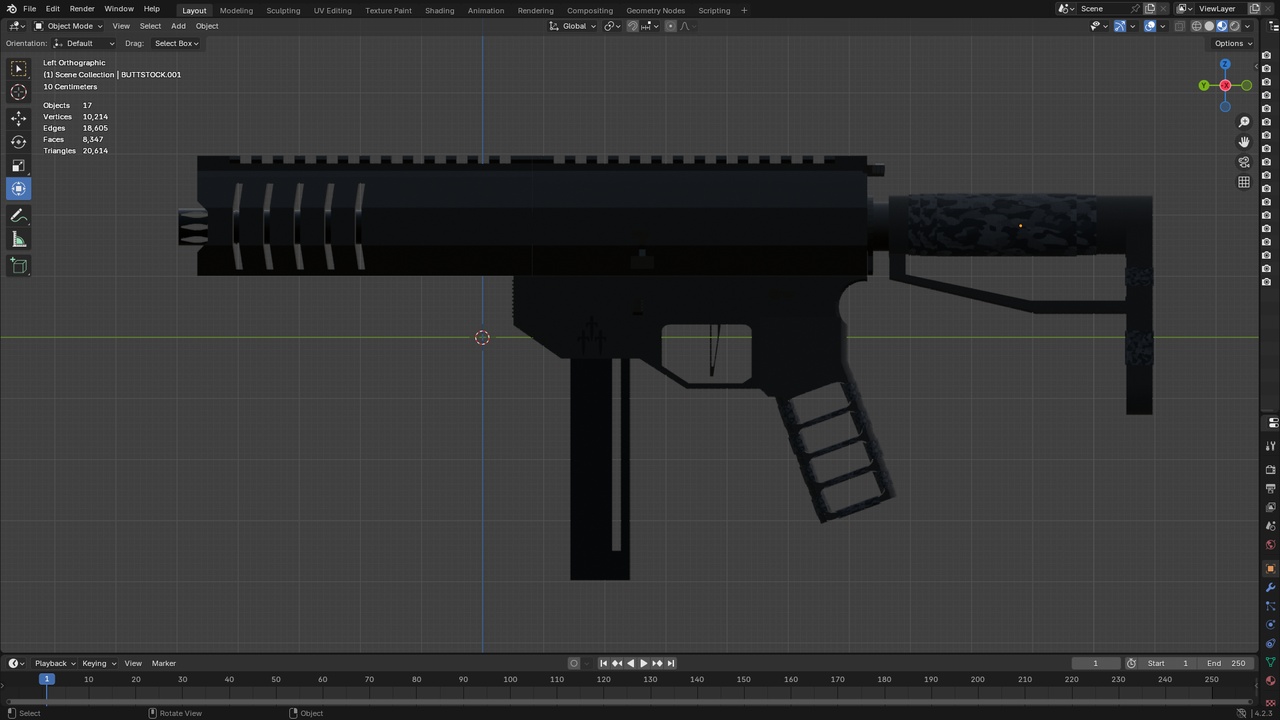The image size is (1280, 720).
Task: Open the Tool properties tab
Action: click(1271, 447)
